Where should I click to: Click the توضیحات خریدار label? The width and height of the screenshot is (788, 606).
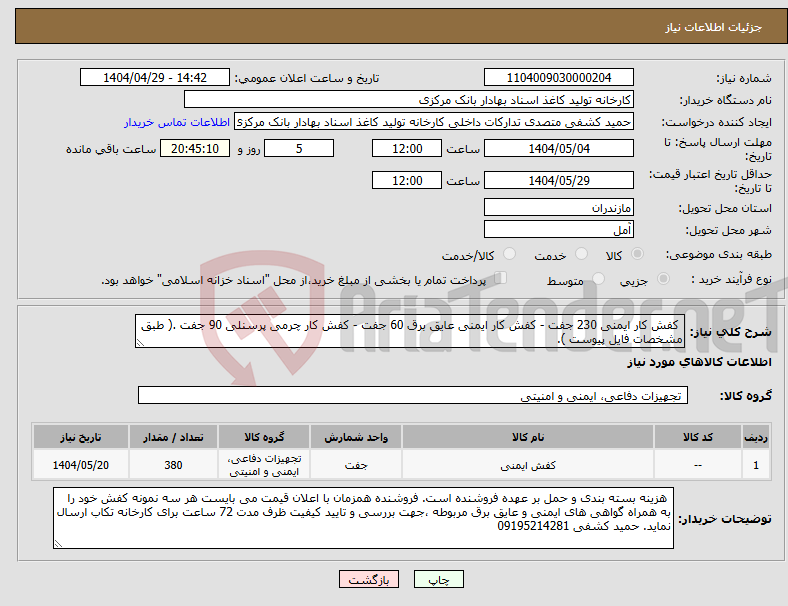click(x=725, y=519)
